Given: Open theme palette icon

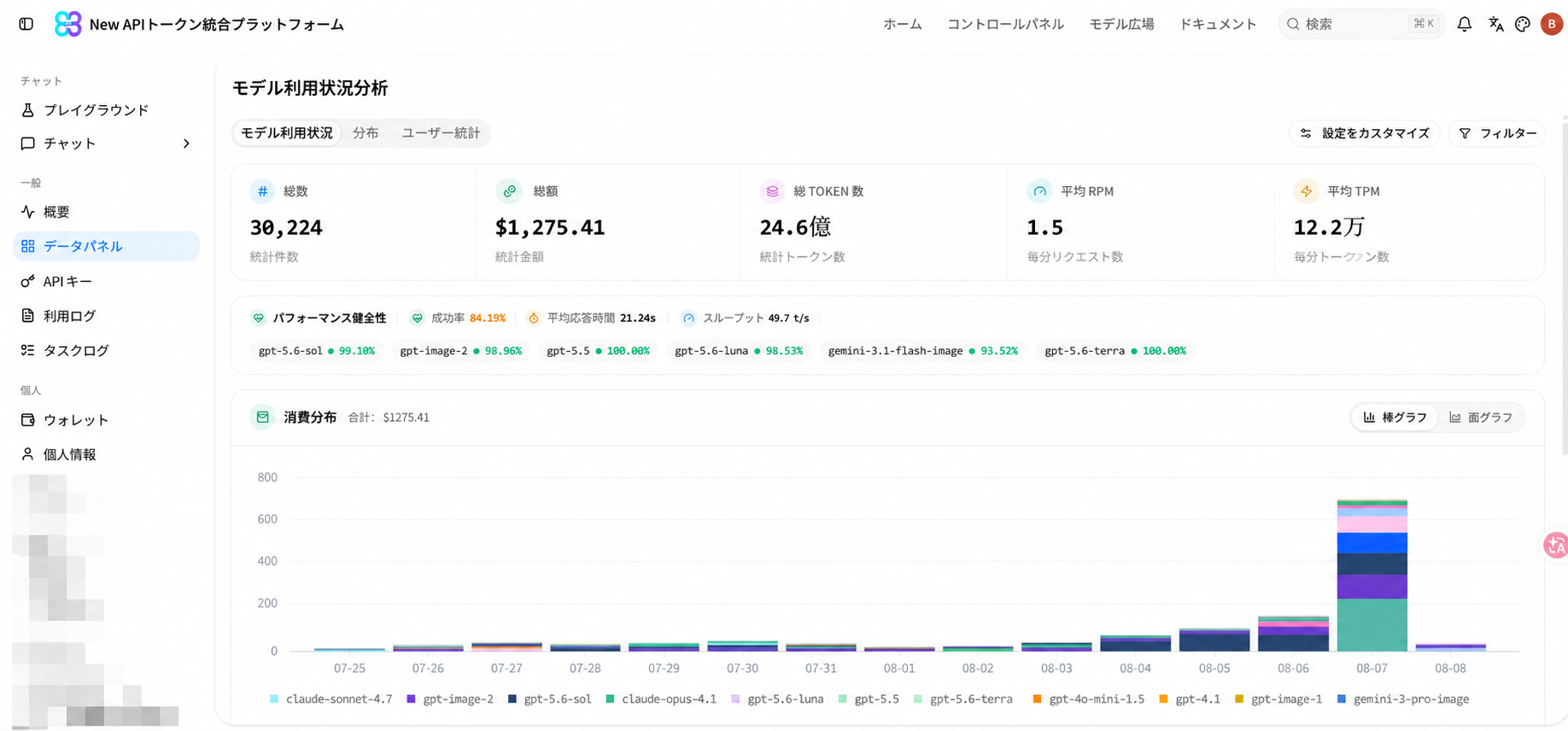Looking at the screenshot, I should (1523, 24).
